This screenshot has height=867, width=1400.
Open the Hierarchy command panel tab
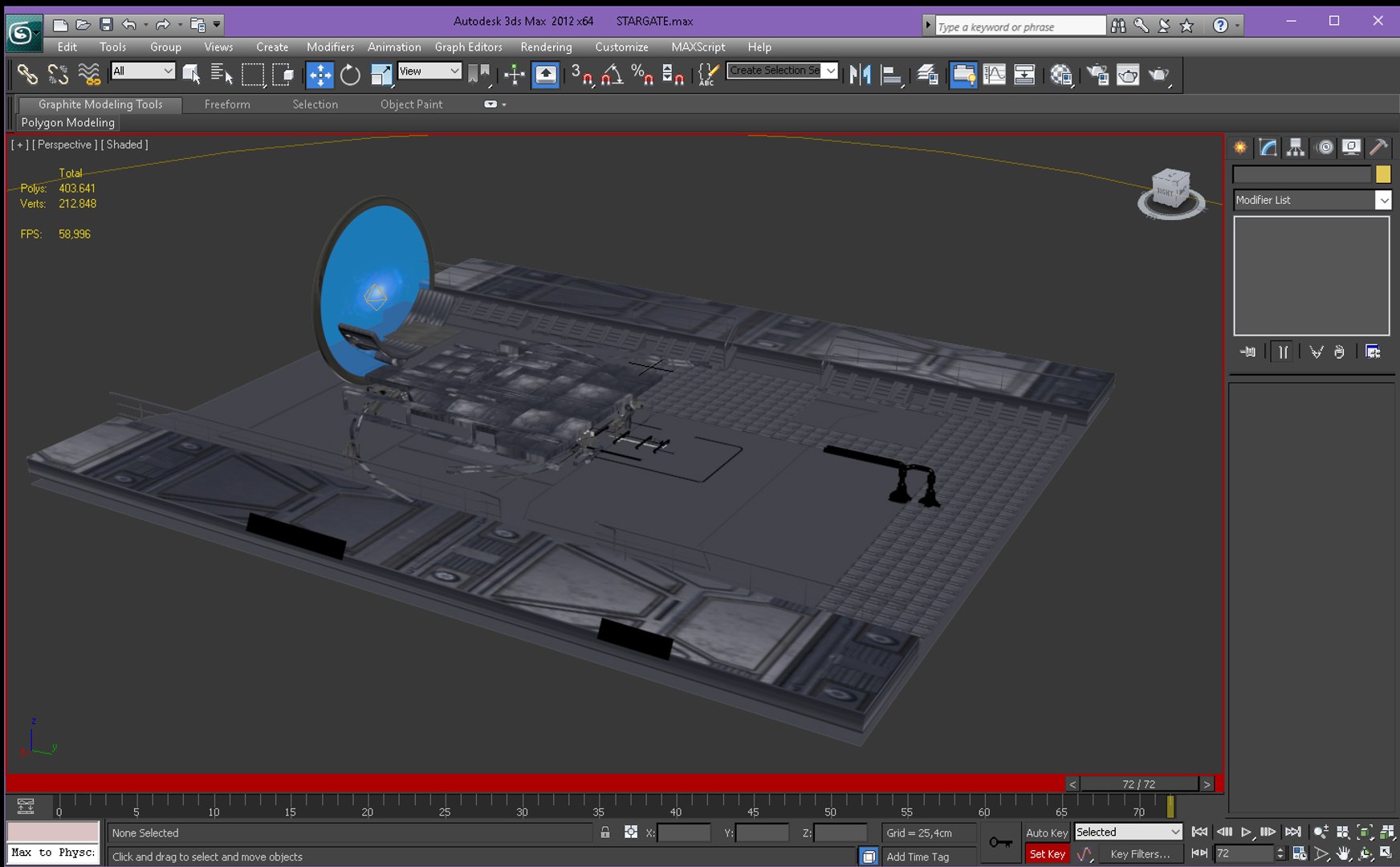point(1295,148)
